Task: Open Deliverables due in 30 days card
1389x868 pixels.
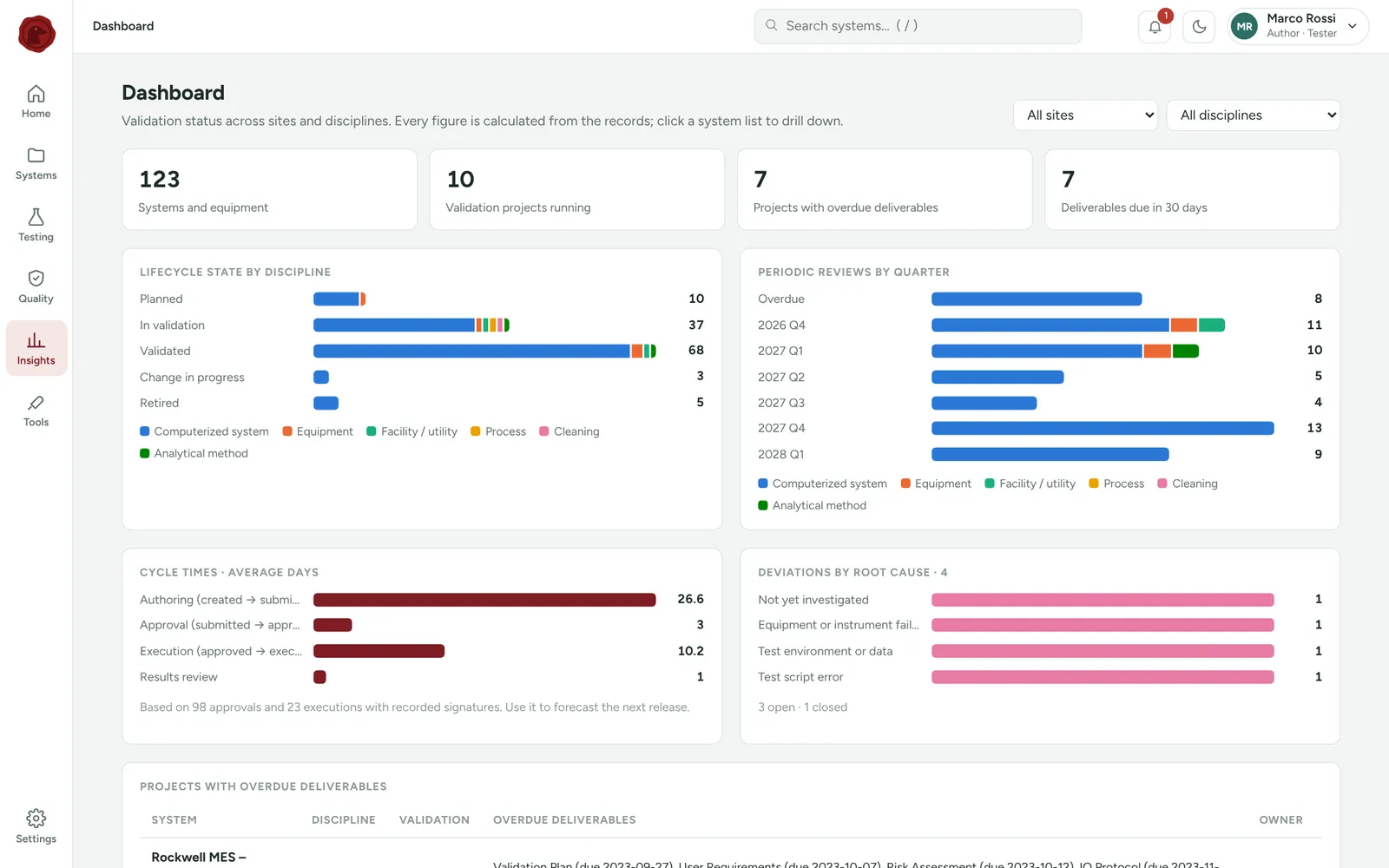Action: tap(1192, 189)
